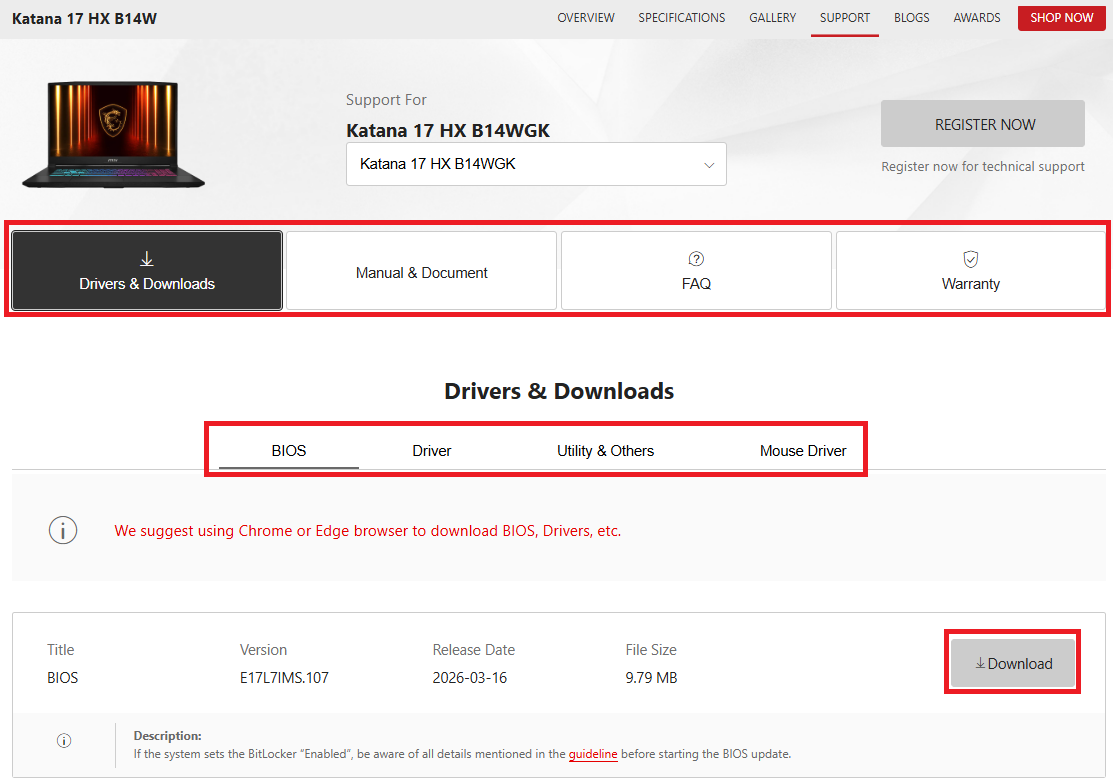Open the guideline link in Description

593,753
